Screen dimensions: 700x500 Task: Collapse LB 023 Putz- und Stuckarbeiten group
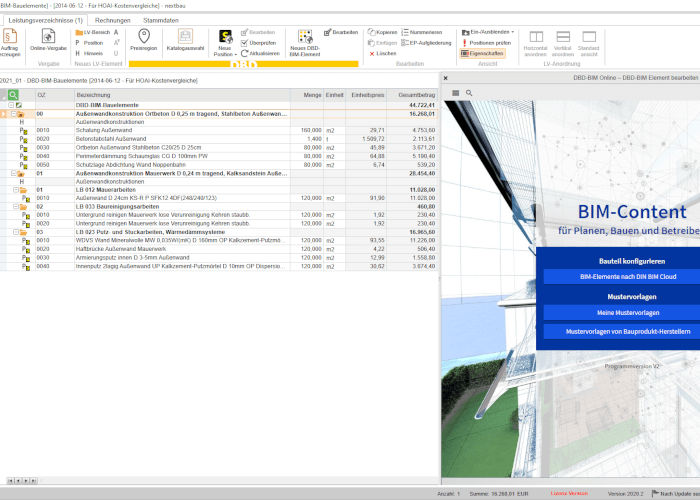coord(16,232)
